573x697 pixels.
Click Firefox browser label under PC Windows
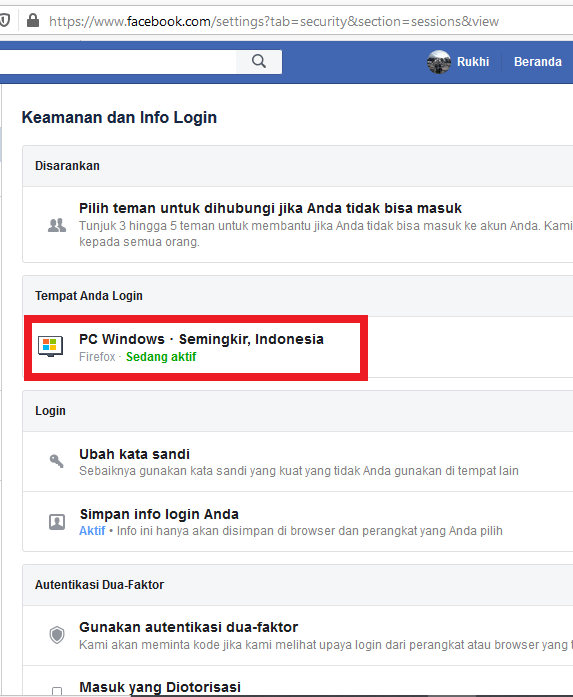97,357
